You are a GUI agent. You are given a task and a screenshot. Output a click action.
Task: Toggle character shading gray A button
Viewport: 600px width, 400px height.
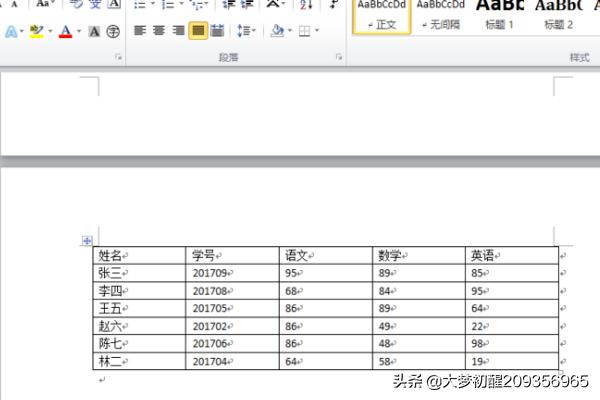pos(94,31)
